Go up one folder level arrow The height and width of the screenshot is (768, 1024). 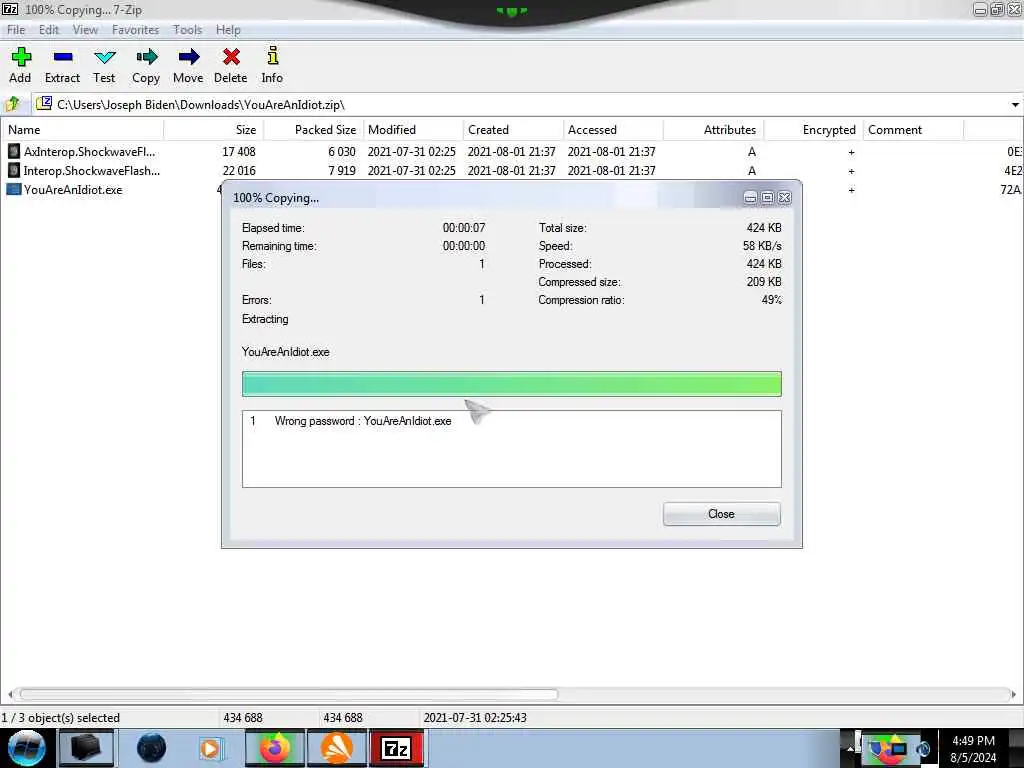(12, 104)
